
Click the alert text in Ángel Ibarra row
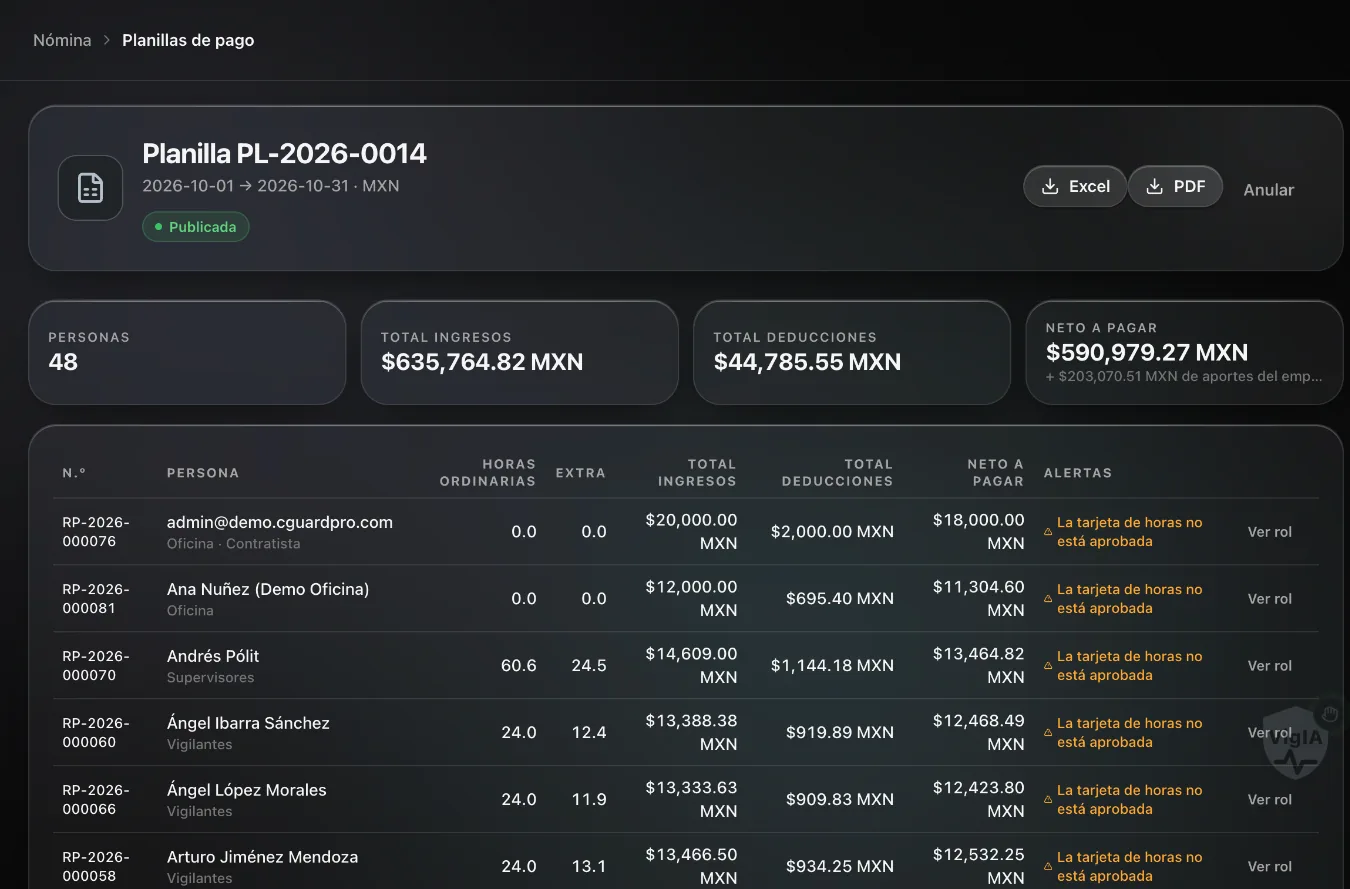[x=1130, y=733]
